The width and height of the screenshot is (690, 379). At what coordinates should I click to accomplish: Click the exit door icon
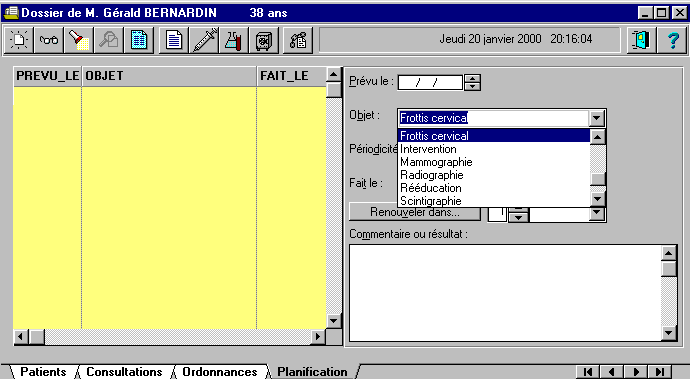[641, 40]
